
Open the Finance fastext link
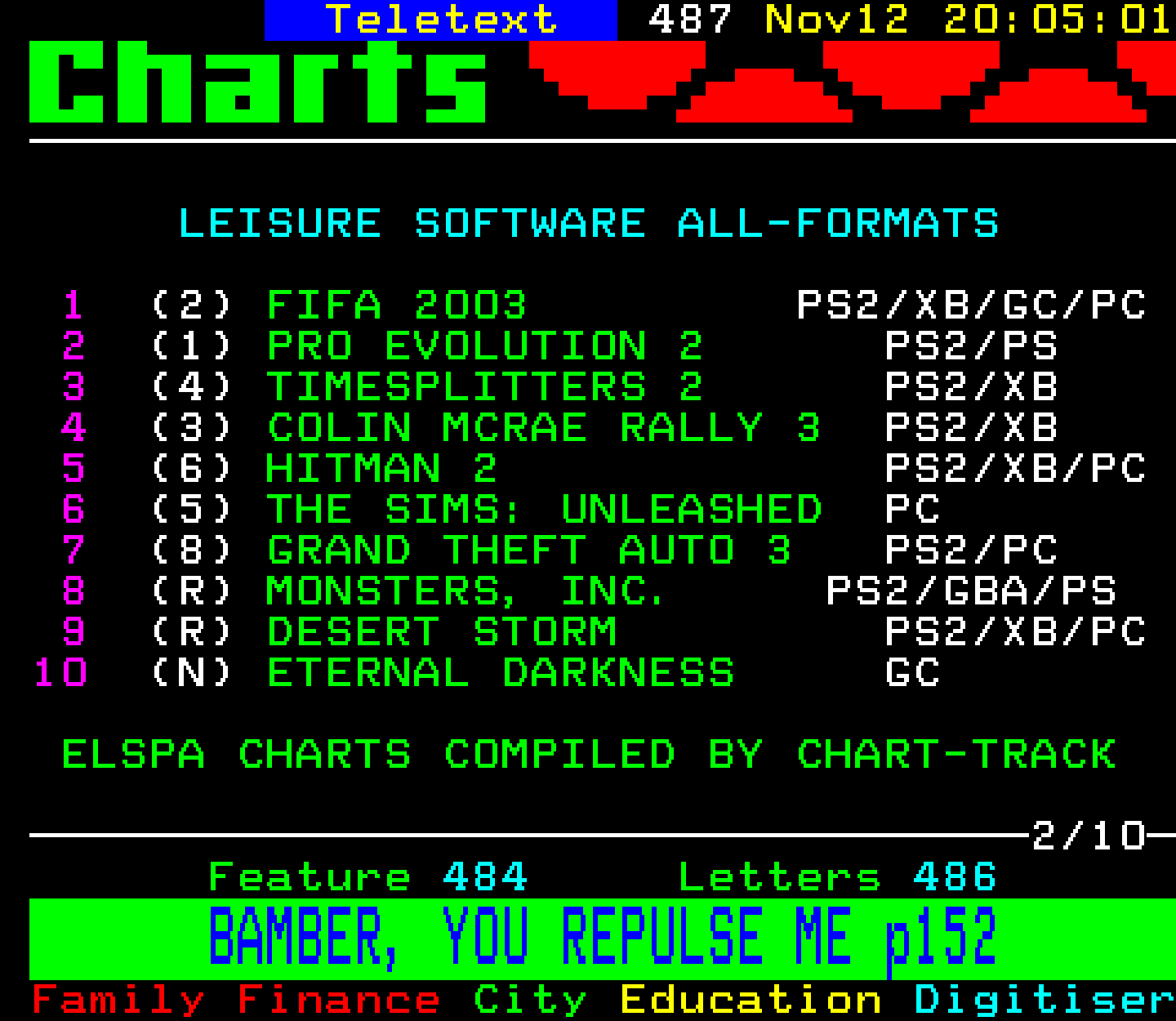339,1000
